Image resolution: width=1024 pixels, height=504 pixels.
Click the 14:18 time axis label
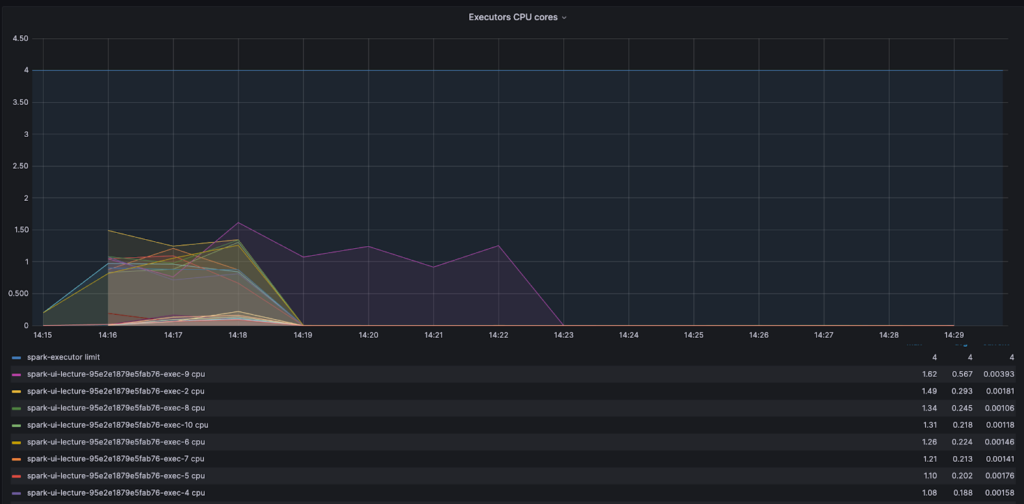click(x=238, y=335)
